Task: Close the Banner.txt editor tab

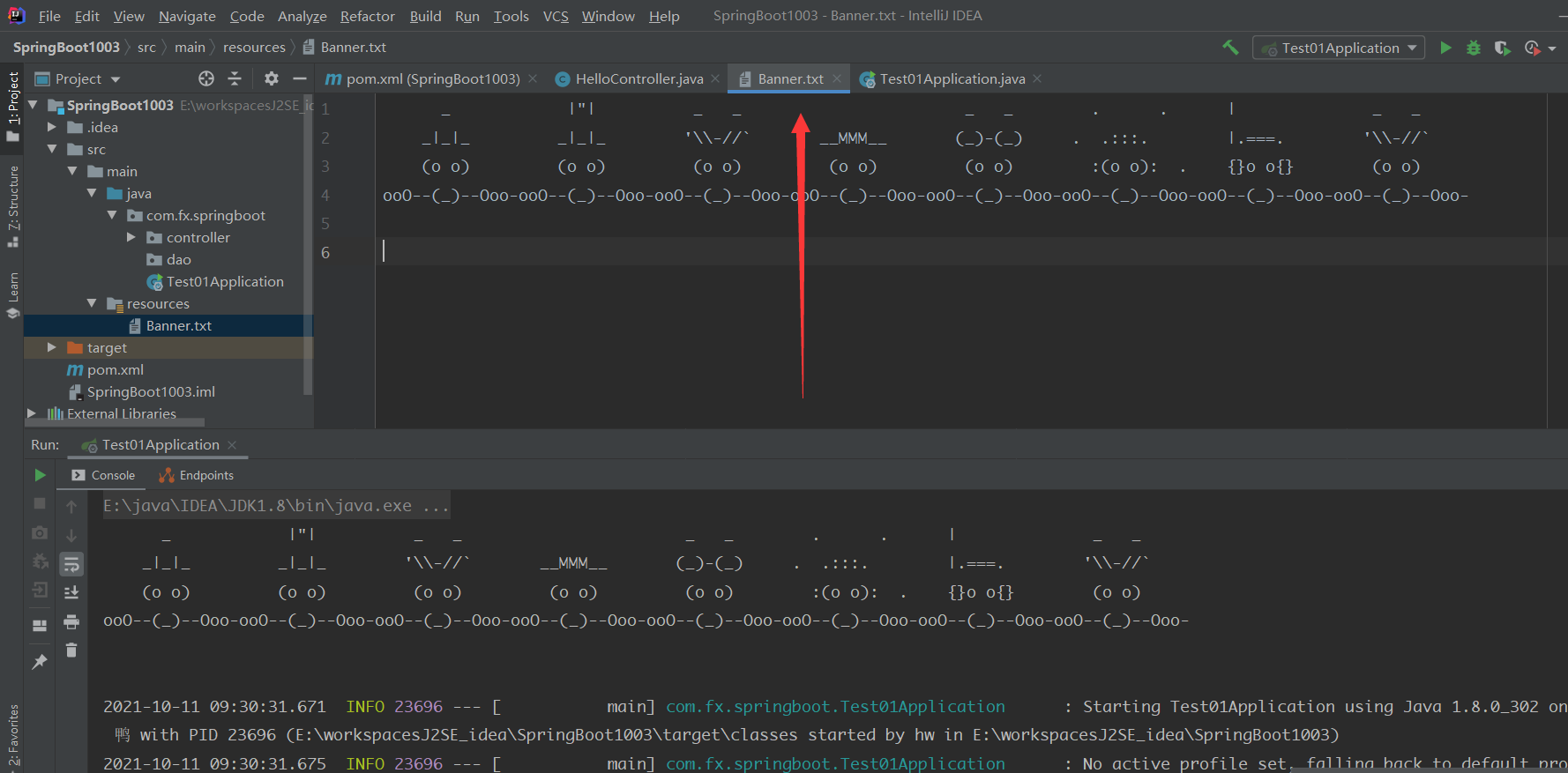Action: pos(837,78)
